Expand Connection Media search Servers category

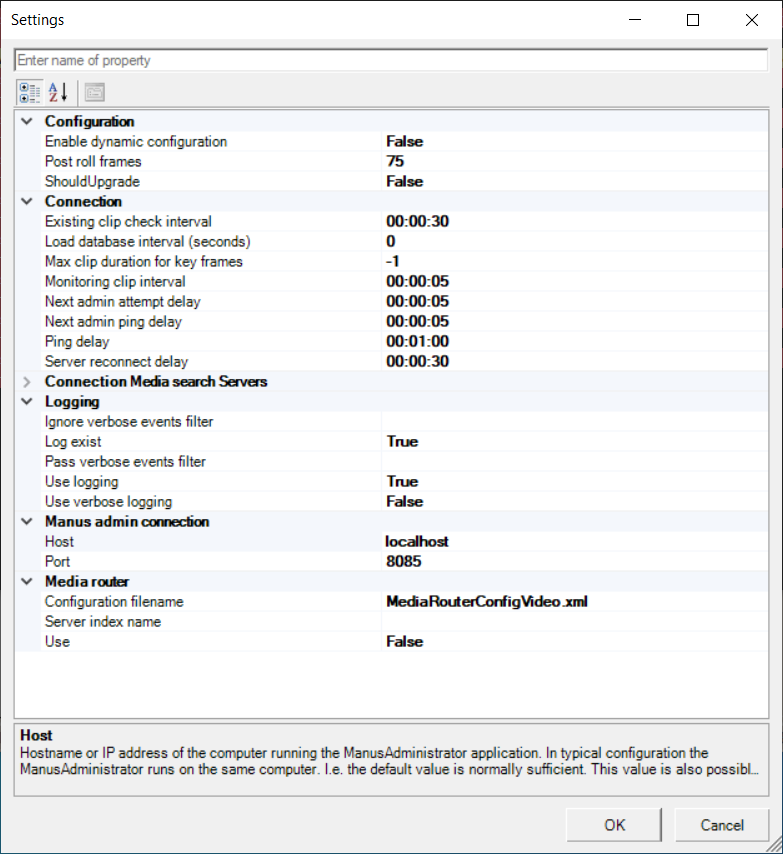(x=26, y=382)
